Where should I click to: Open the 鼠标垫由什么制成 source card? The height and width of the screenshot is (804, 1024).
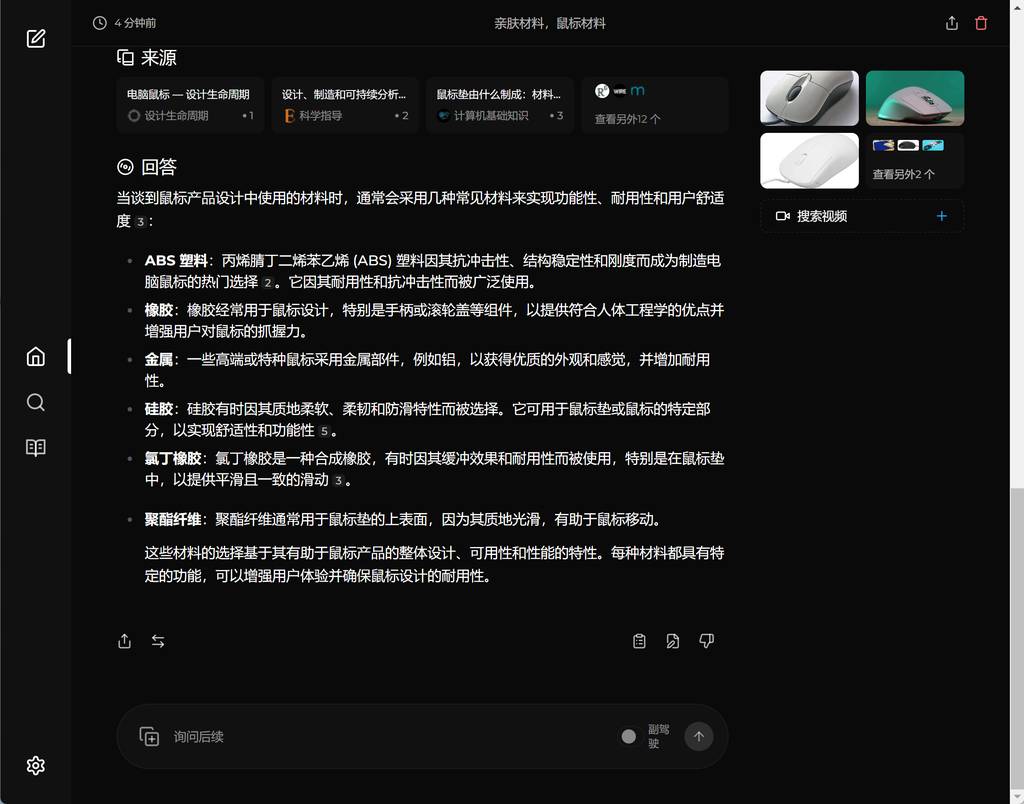click(499, 105)
